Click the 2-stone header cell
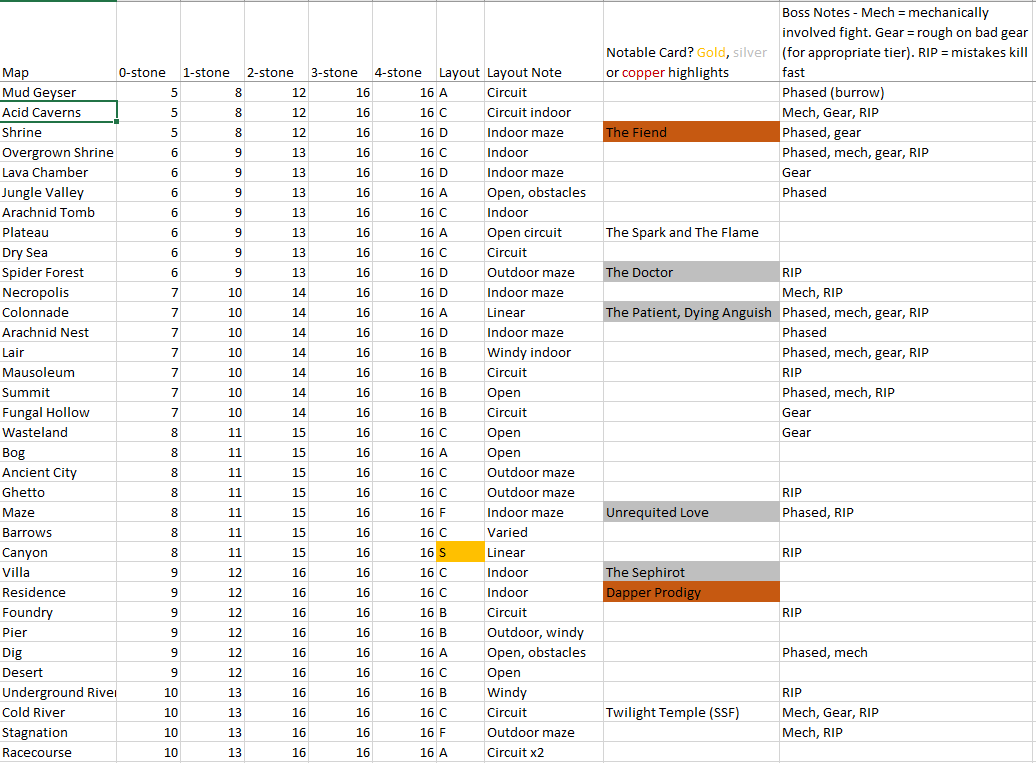 276,42
